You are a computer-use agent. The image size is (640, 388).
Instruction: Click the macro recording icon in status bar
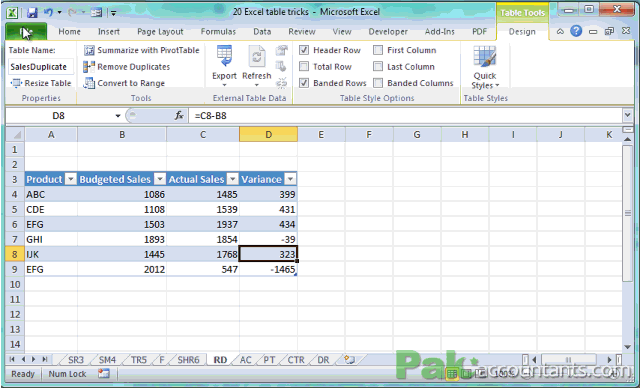104,373
